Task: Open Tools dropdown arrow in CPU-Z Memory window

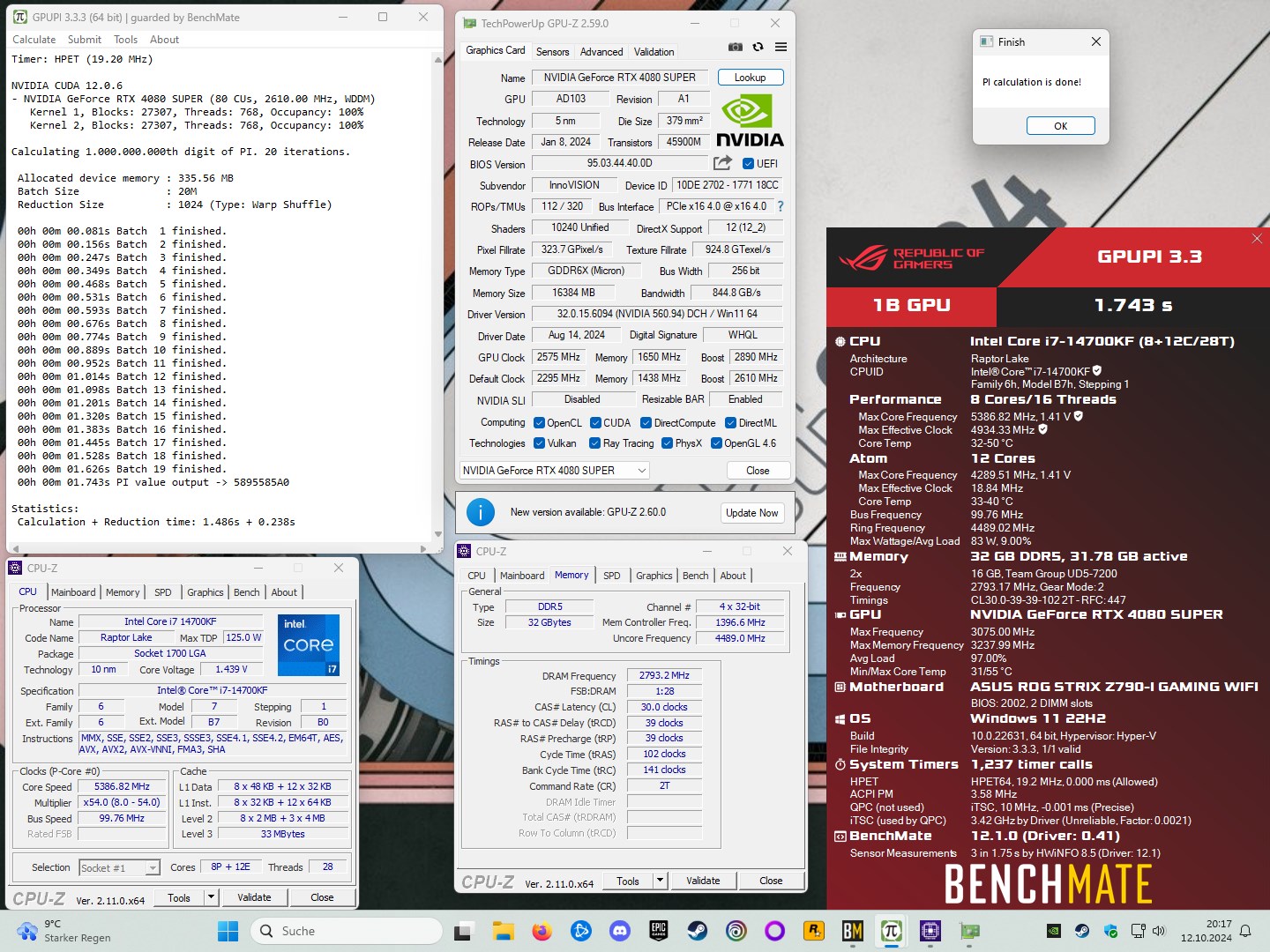Action: pyautogui.click(x=660, y=881)
